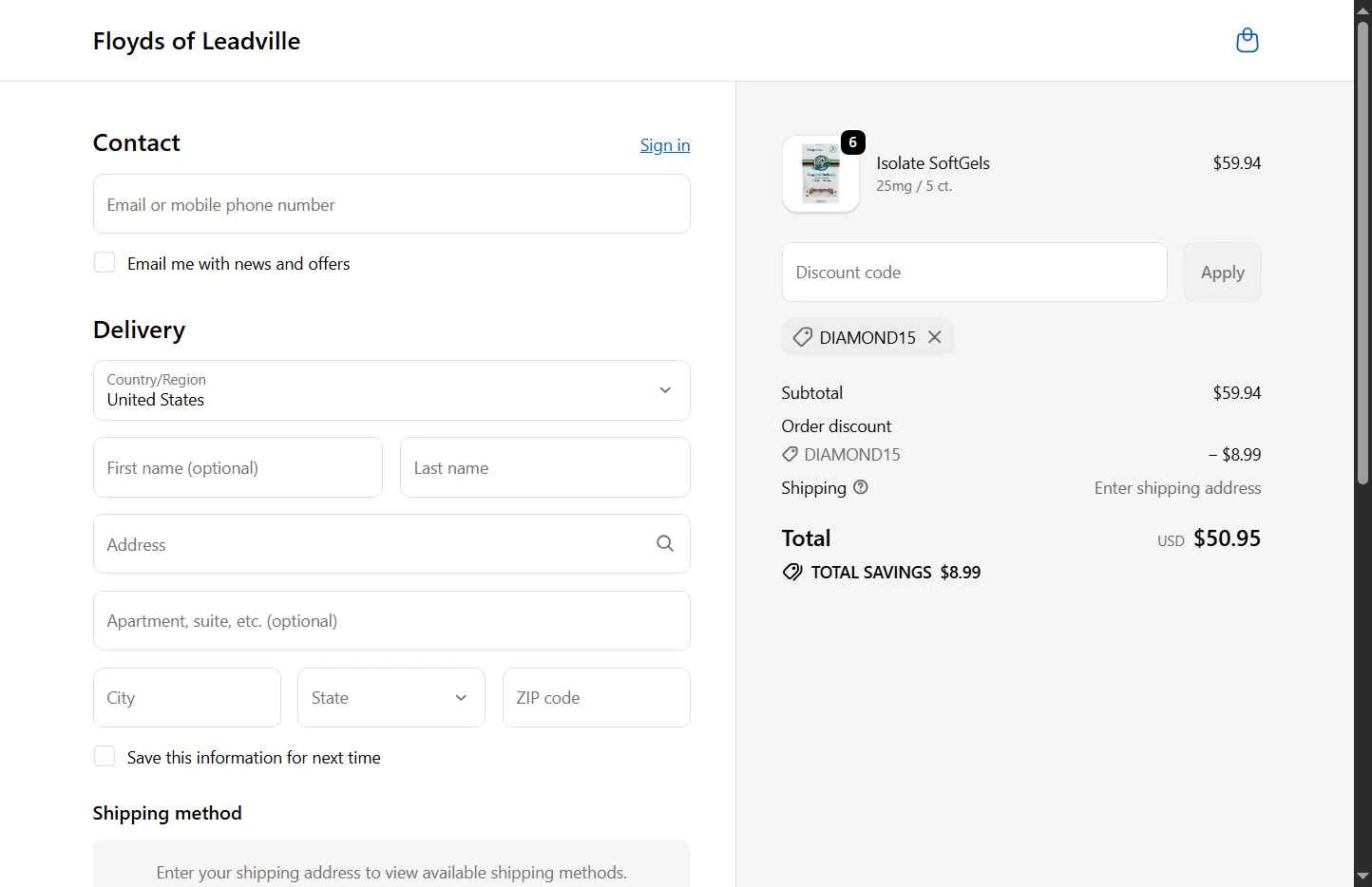Open the shopping bag cart icon
The height and width of the screenshot is (887, 1372).
click(x=1247, y=41)
